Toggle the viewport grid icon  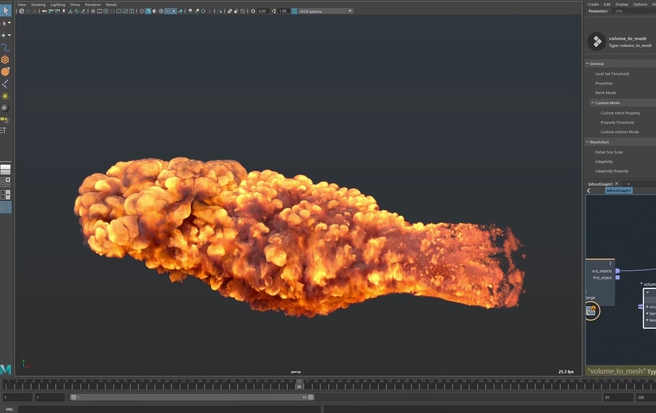point(93,11)
